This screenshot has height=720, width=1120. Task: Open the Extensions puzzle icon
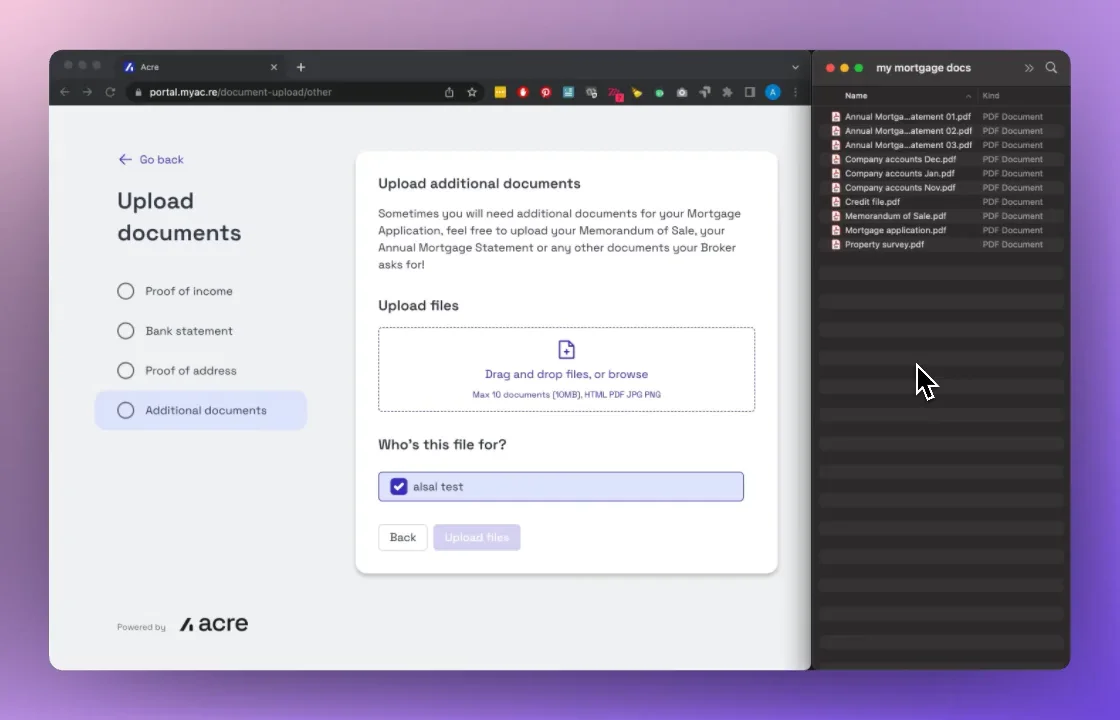pyautogui.click(x=727, y=92)
